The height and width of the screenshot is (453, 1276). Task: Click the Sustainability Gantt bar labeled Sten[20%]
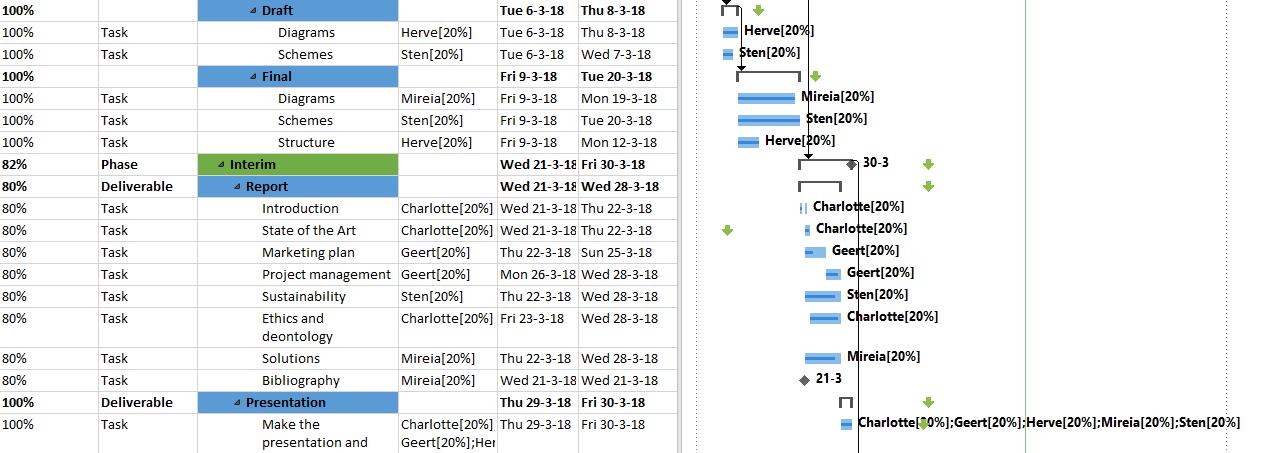[x=822, y=296]
